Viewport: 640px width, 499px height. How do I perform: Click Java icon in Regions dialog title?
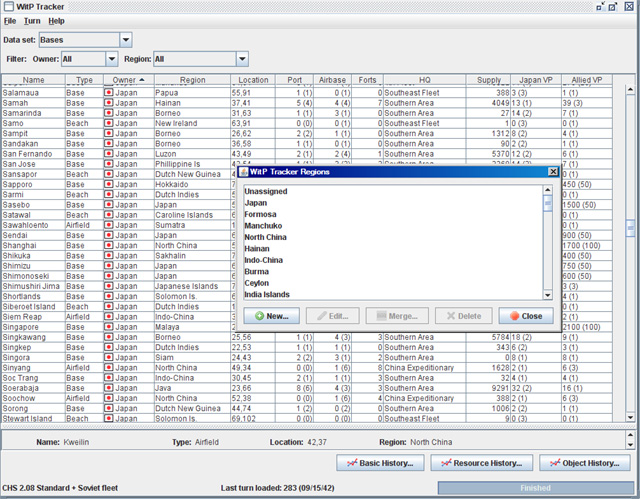tap(244, 172)
